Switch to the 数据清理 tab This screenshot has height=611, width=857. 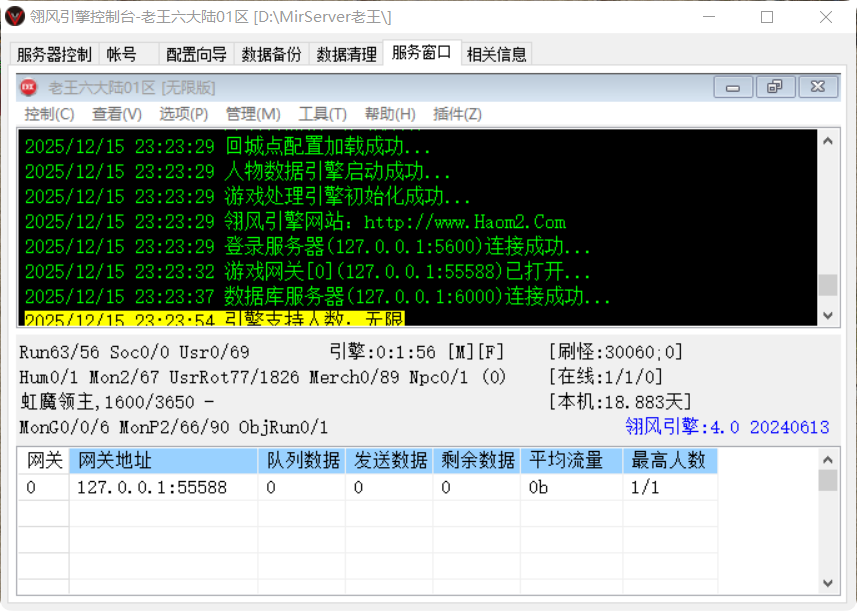coord(345,54)
